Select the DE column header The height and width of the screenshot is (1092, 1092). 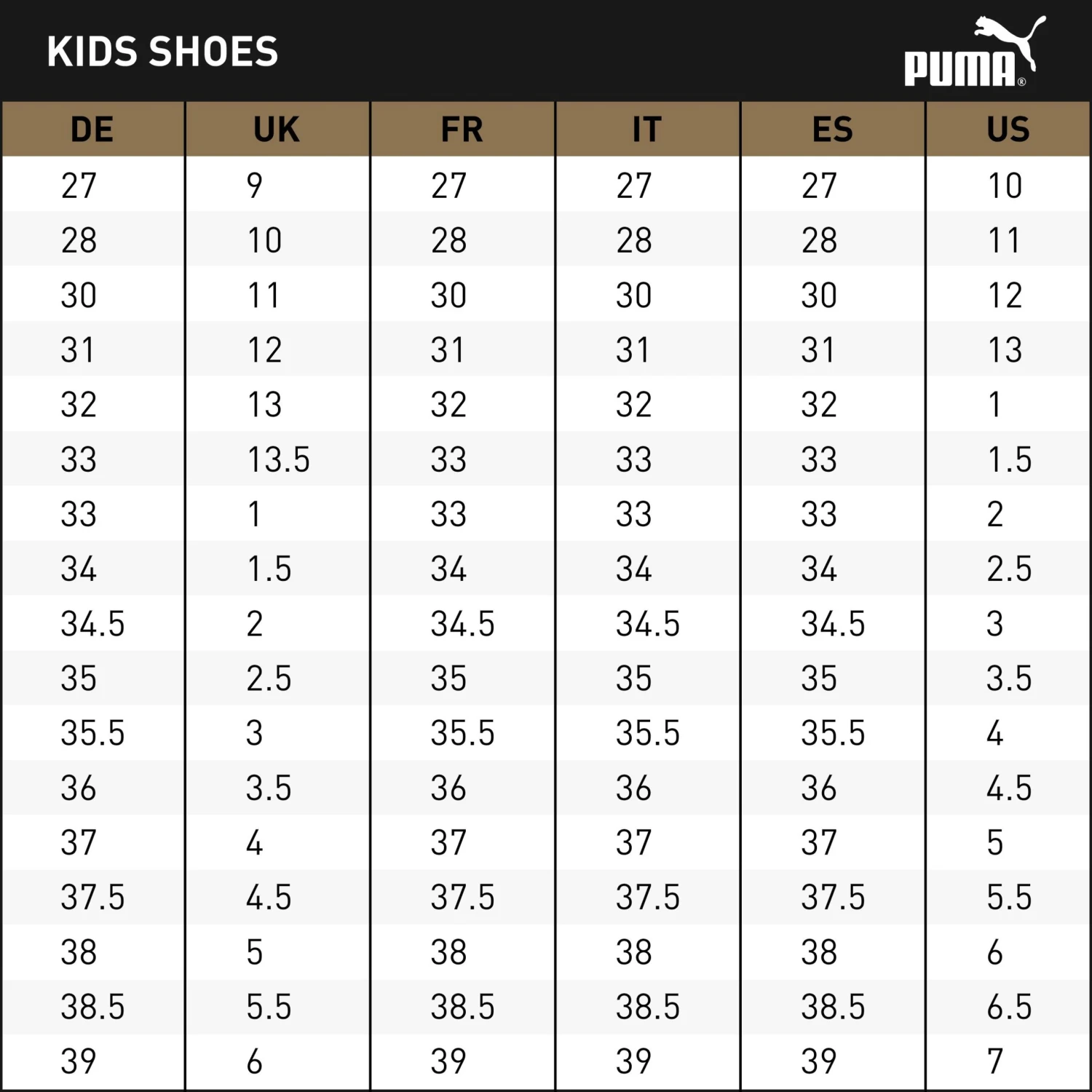(x=92, y=130)
